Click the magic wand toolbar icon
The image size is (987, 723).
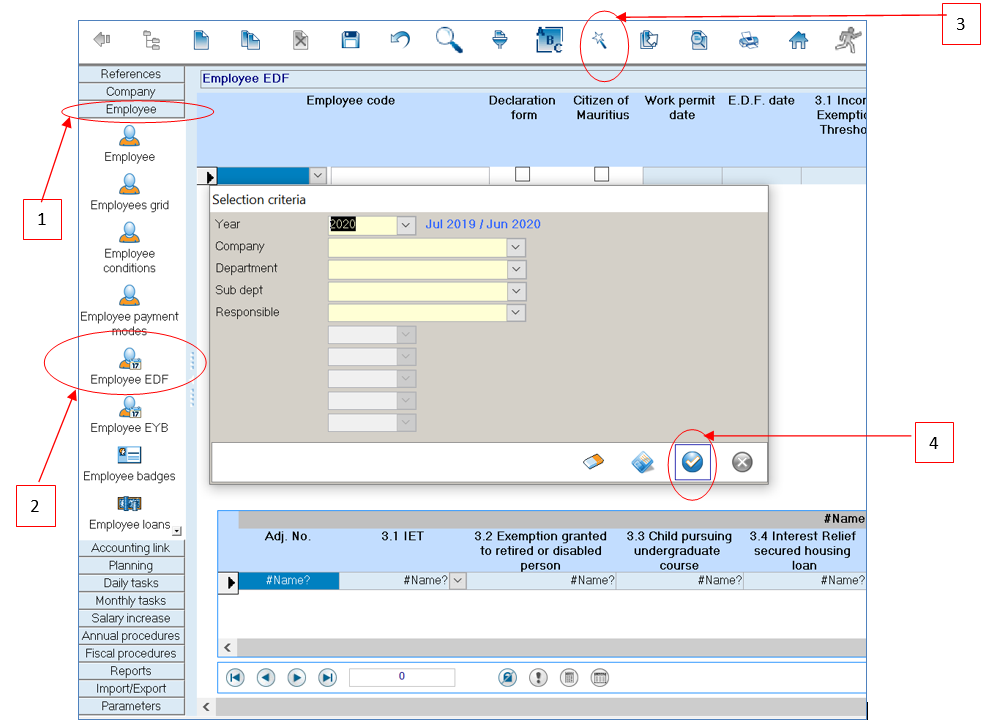(599, 41)
